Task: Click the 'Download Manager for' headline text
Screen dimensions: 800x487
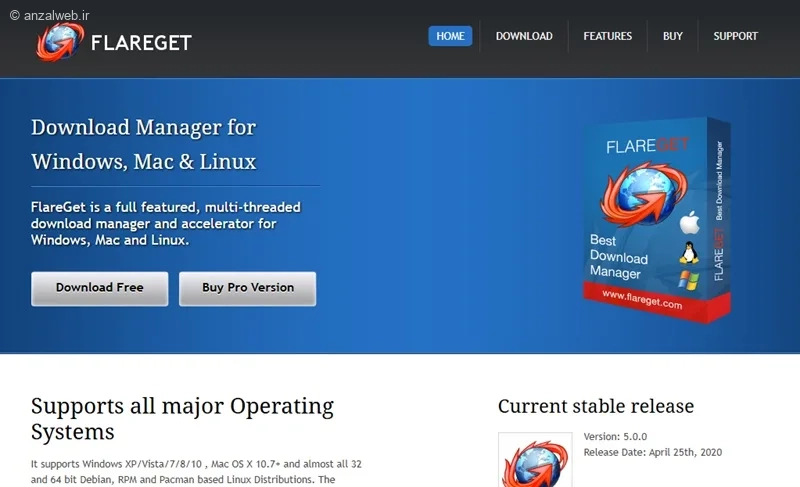Action: click(x=143, y=127)
